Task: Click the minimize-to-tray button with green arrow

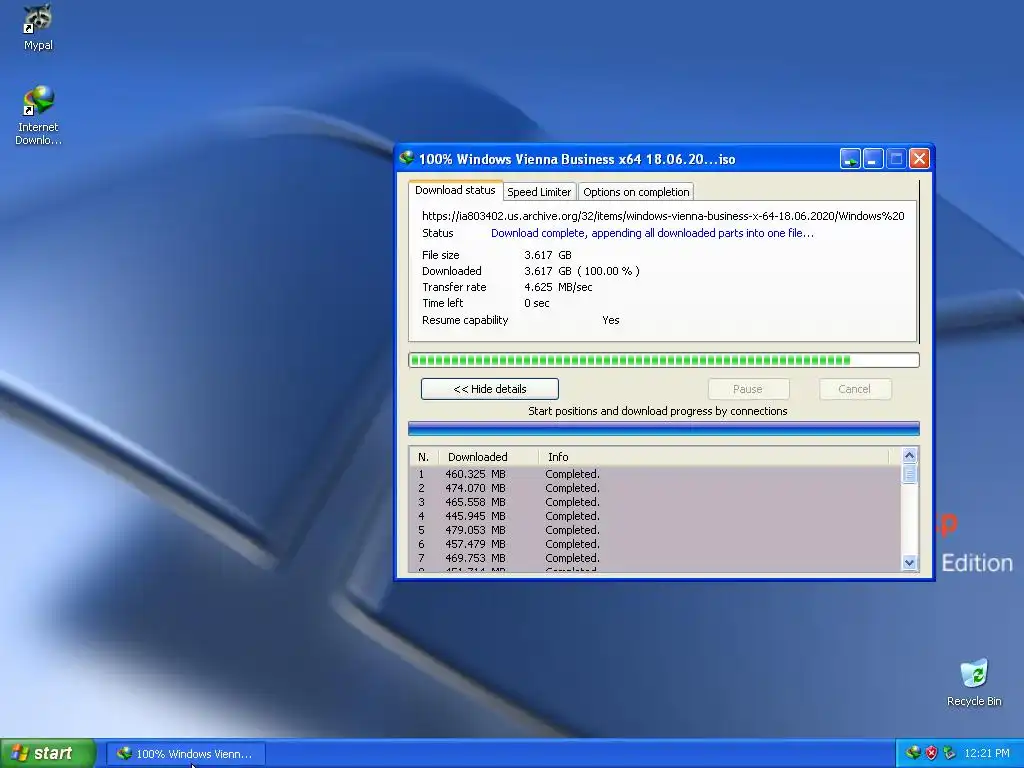Action: click(850, 159)
